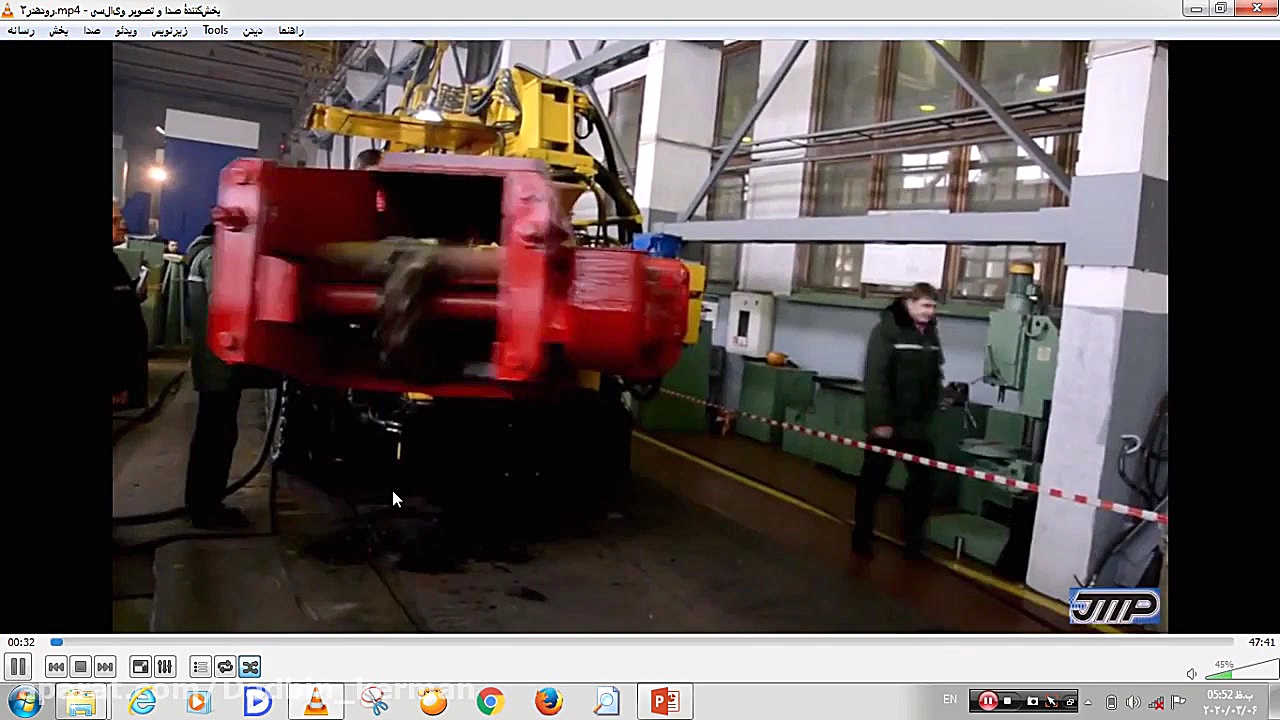This screenshot has width=1280, height=720.
Task: Mute audio via speaker icon
Action: point(1191,673)
